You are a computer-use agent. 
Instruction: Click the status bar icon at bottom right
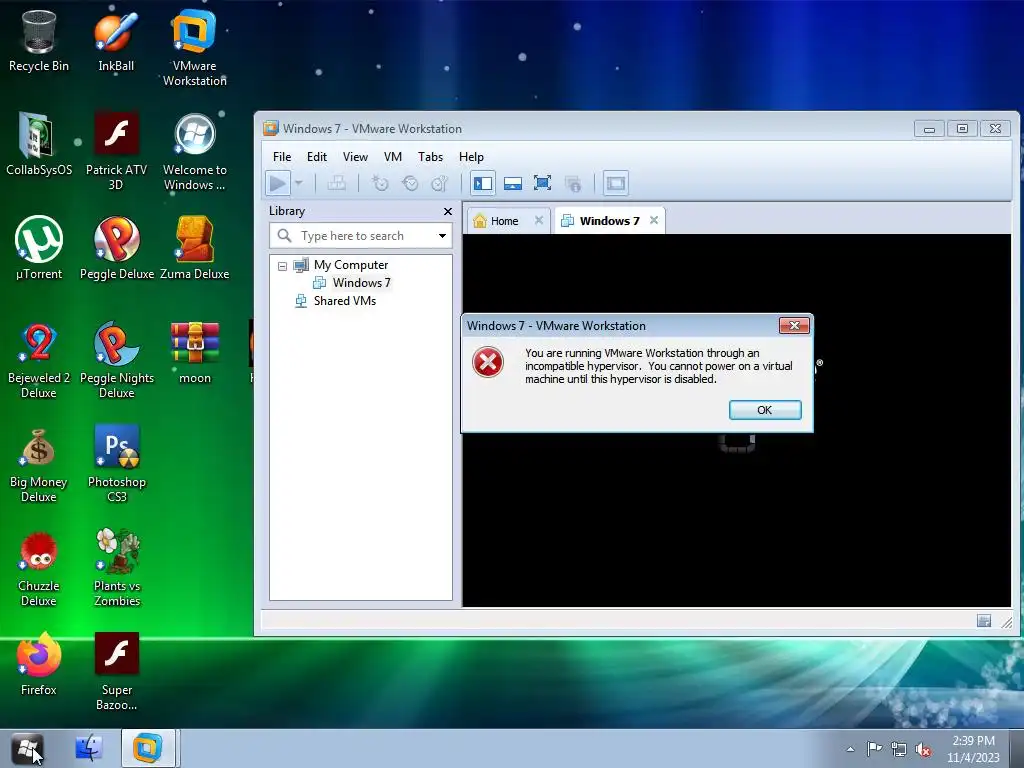click(x=984, y=621)
